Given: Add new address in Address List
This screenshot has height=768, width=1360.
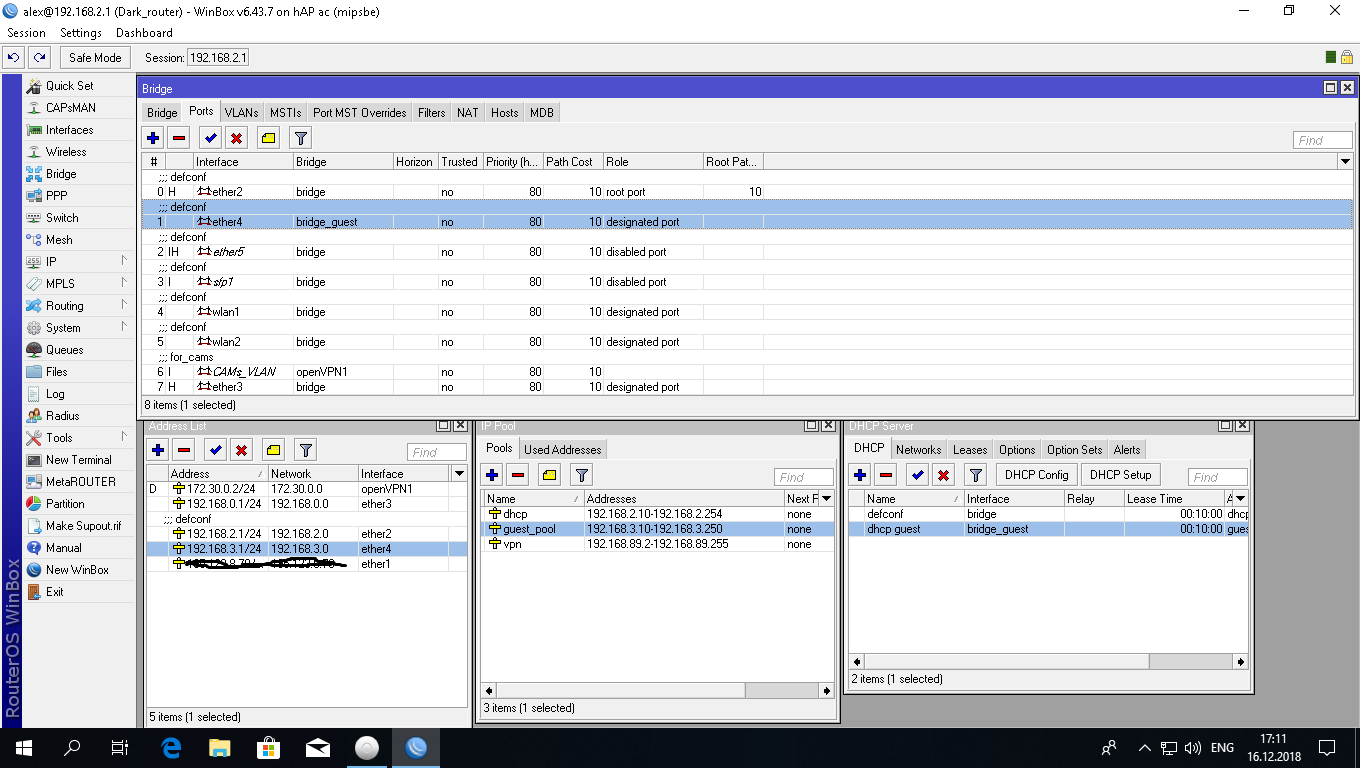Looking at the screenshot, I should pyautogui.click(x=158, y=451).
